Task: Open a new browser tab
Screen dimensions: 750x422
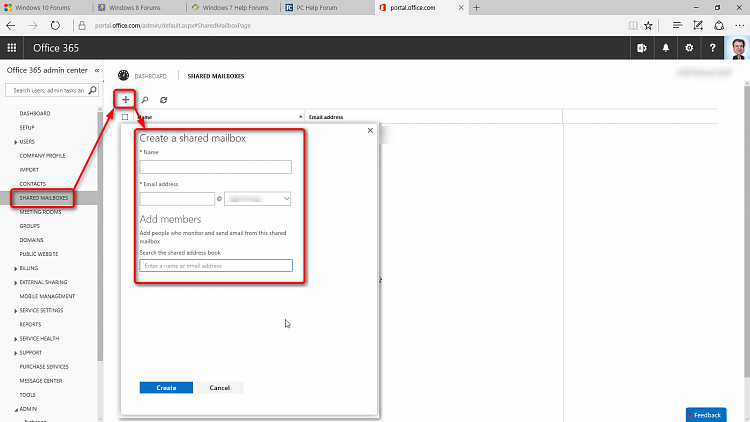Action: [x=476, y=8]
